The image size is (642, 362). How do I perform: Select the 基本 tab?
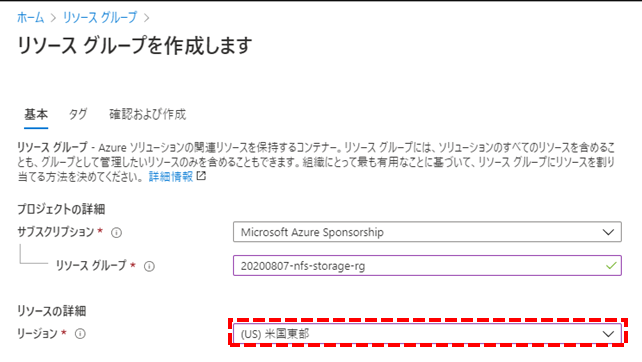click(36, 114)
